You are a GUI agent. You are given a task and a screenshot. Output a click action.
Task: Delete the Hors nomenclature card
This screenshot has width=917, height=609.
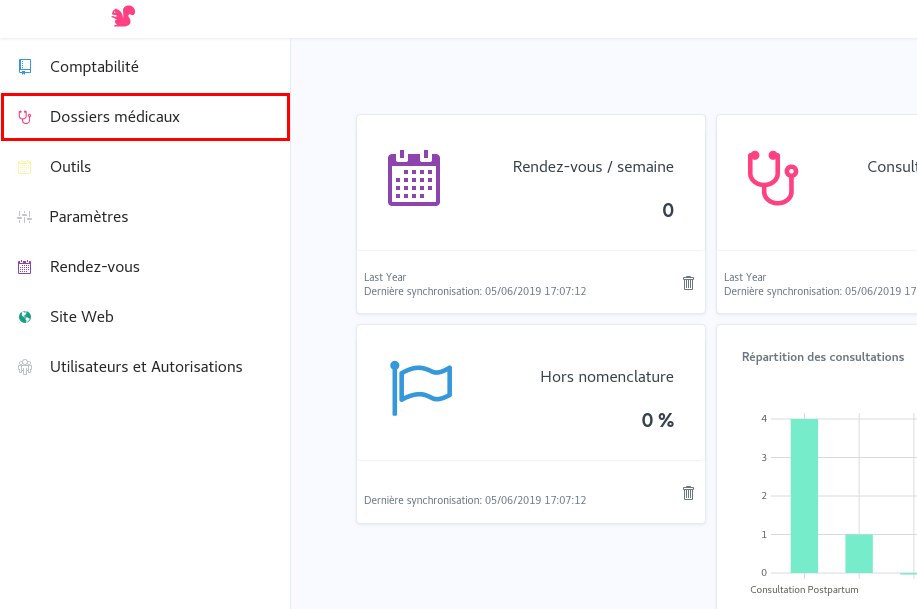tap(688, 493)
